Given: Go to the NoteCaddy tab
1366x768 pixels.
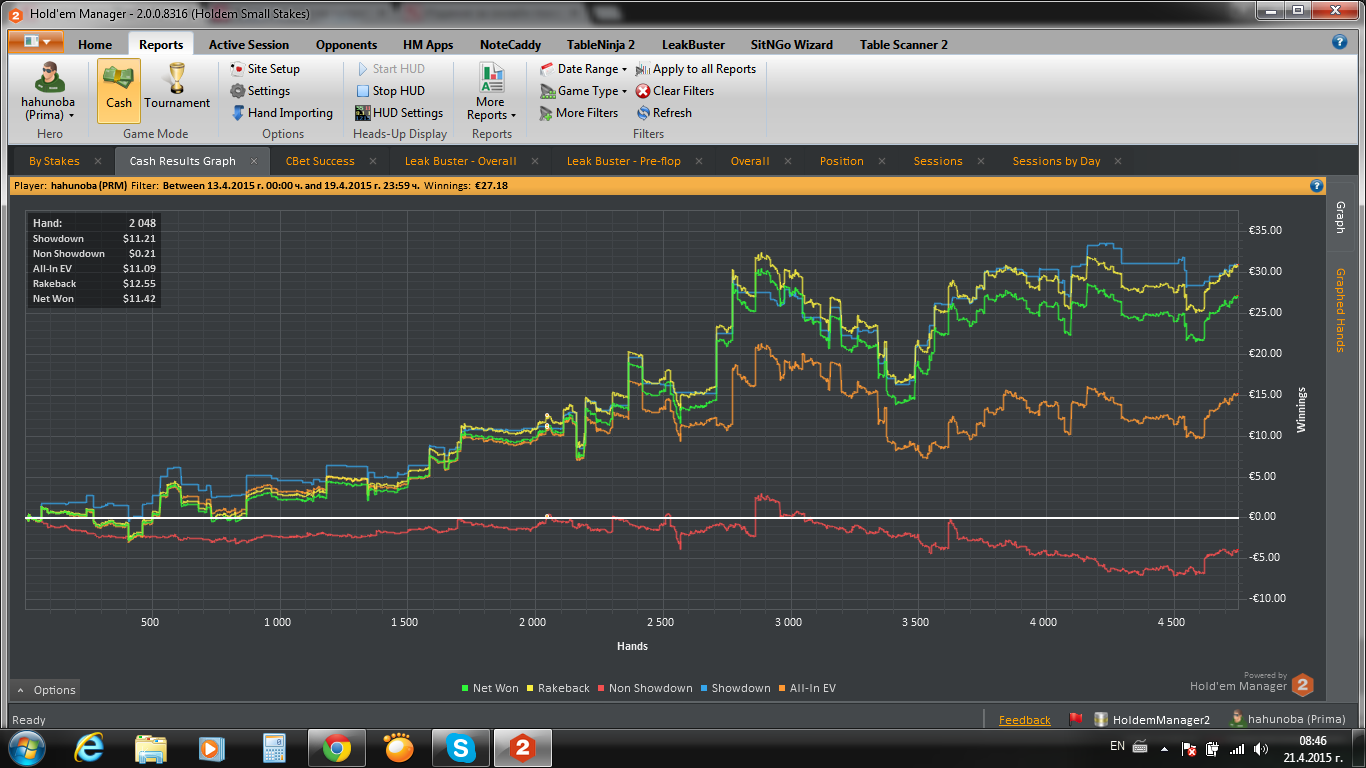Looking at the screenshot, I should coord(510,44).
